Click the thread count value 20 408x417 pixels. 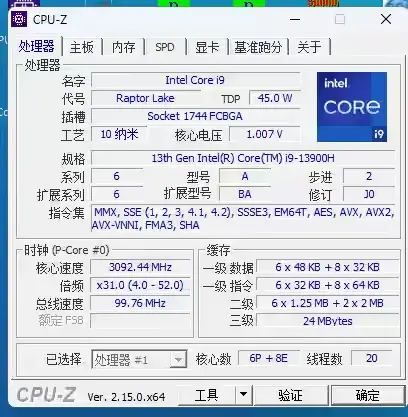(372, 358)
